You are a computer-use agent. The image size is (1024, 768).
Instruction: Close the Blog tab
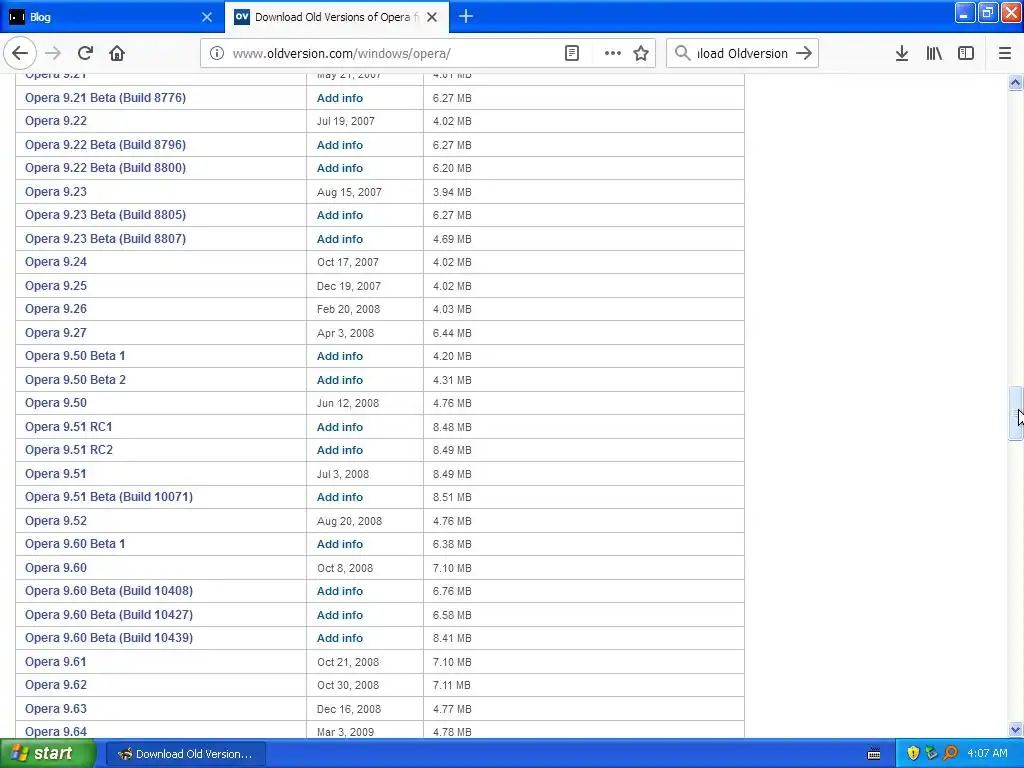(207, 17)
